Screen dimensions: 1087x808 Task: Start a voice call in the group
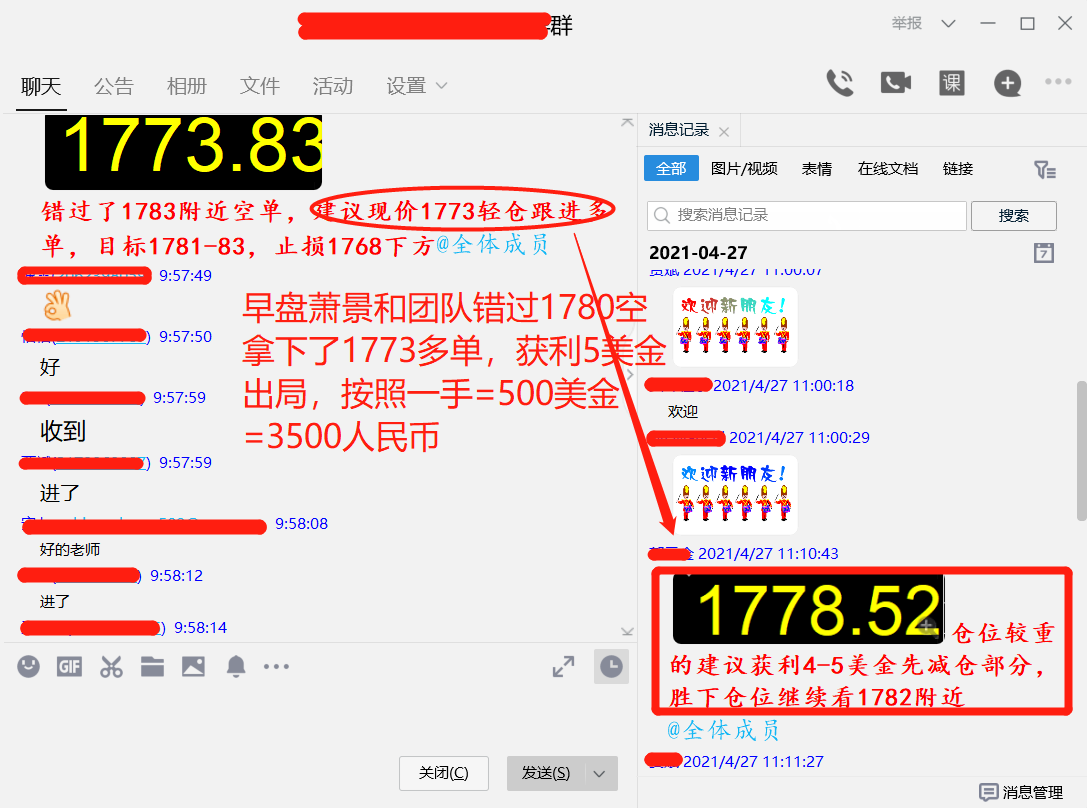(x=840, y=83)
